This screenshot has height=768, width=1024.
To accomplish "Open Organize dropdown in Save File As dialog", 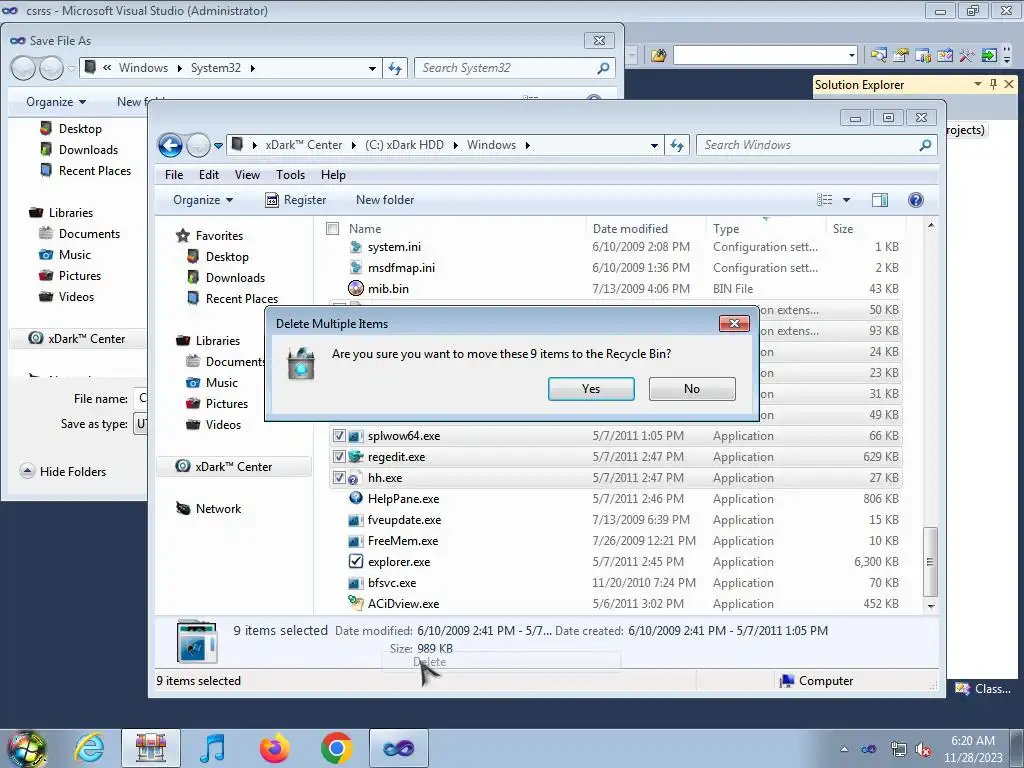I will point(56,102).
